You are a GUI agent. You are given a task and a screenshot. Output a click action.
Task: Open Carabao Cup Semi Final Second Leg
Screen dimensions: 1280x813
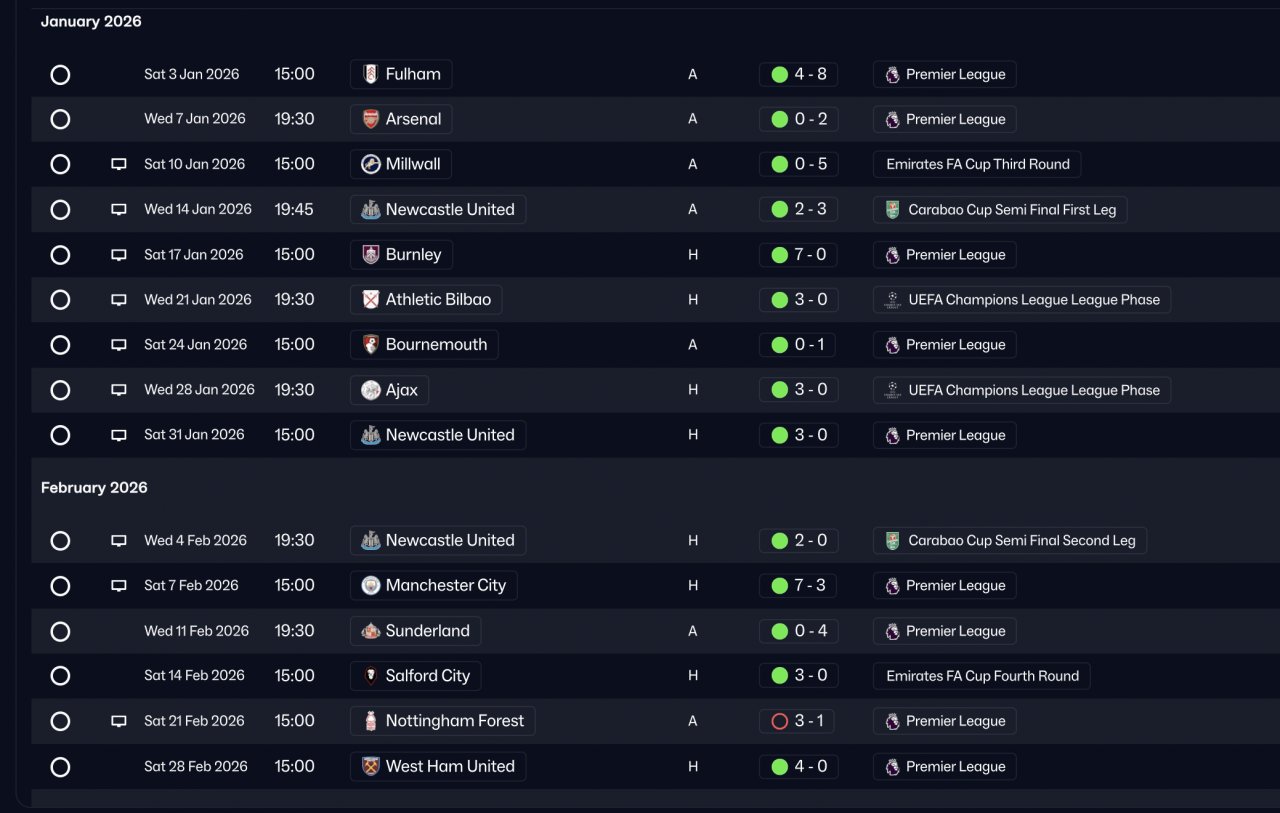pyautogui.click(x=1021, y=540)
